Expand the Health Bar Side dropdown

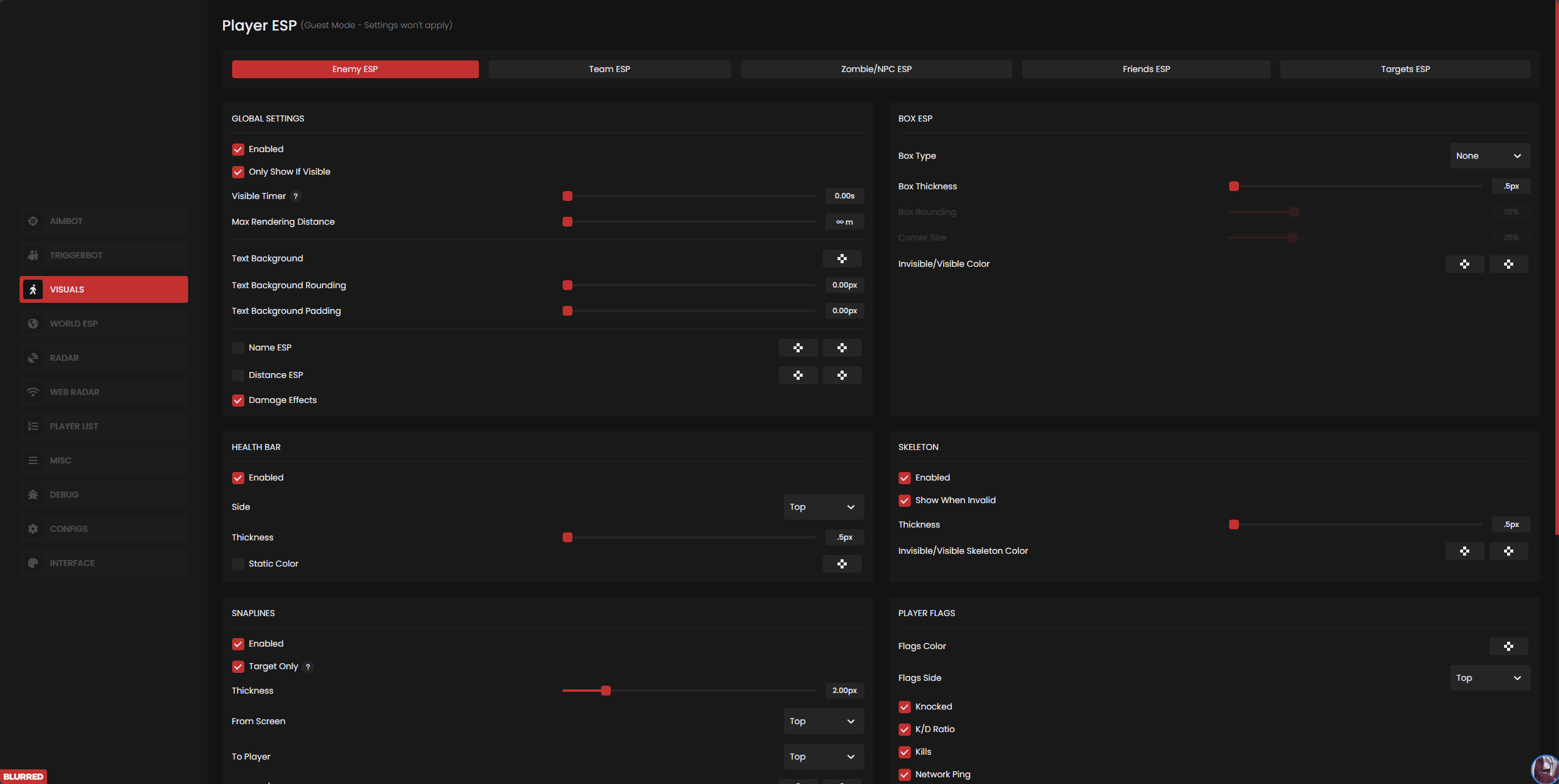coord(823,507)
